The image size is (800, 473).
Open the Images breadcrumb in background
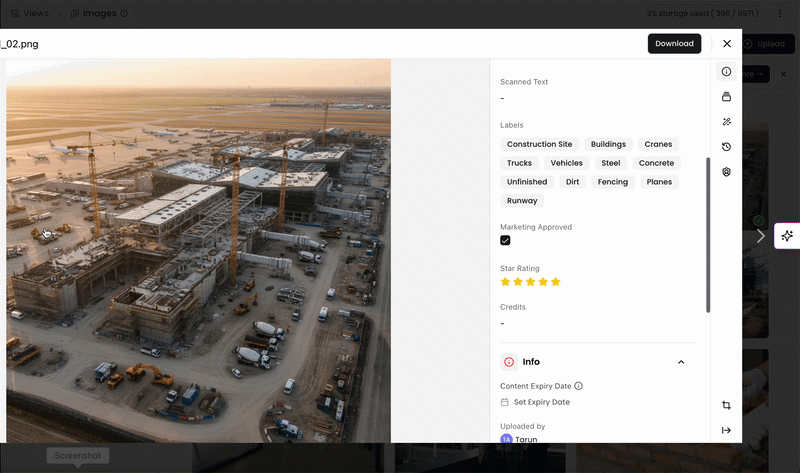[93, 13]
